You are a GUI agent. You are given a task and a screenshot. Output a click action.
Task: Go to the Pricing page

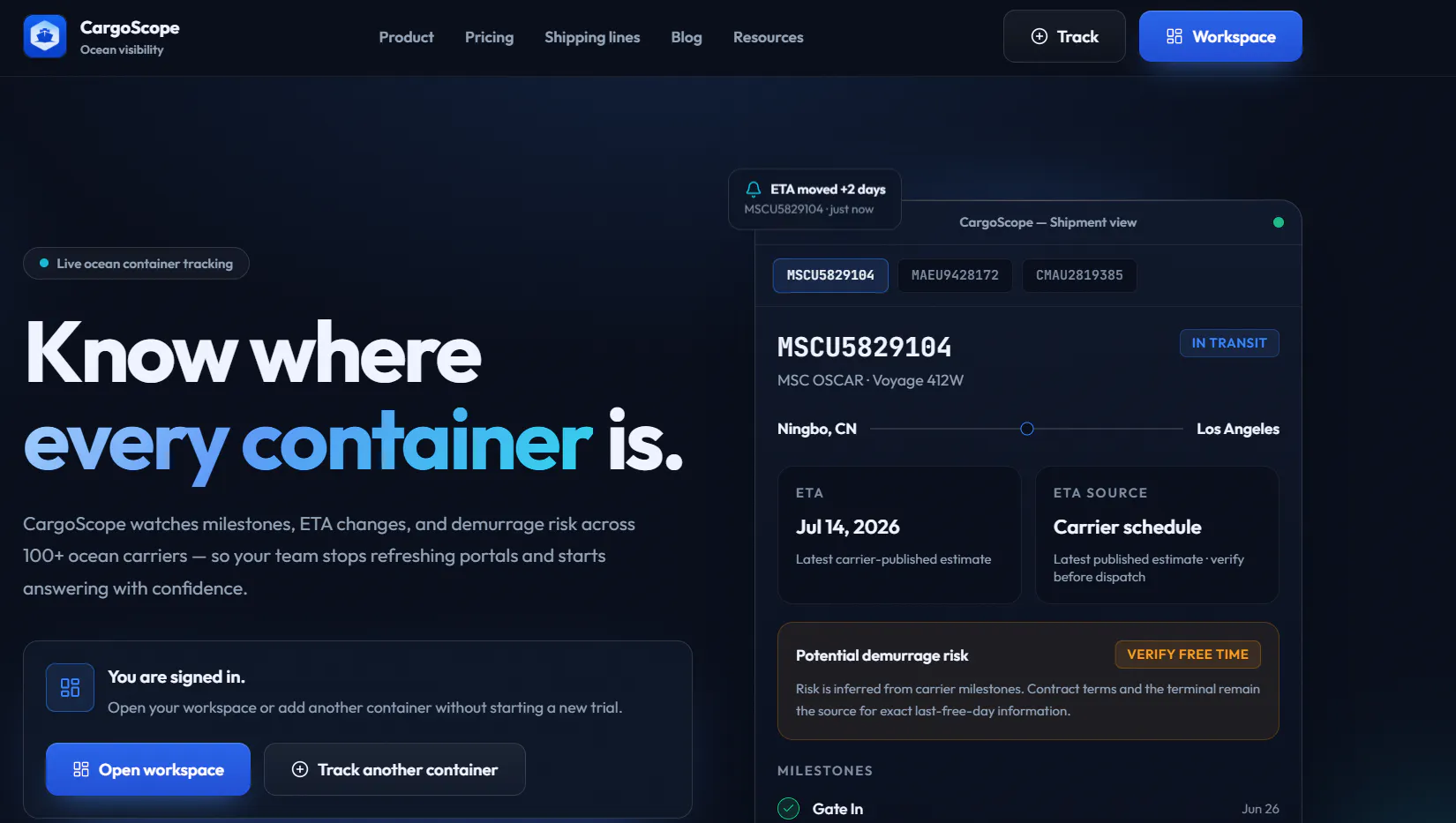click(489, 37)
